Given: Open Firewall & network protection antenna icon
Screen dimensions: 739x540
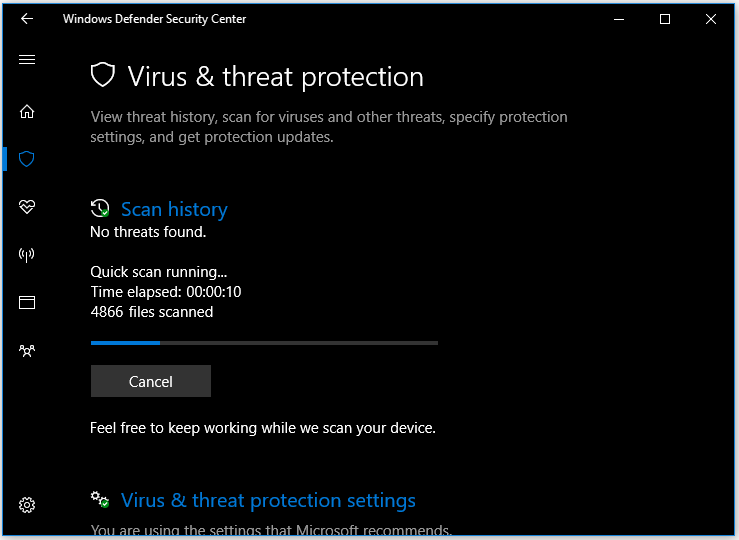Looking at the screenshot, I should (x=27, y=255).
